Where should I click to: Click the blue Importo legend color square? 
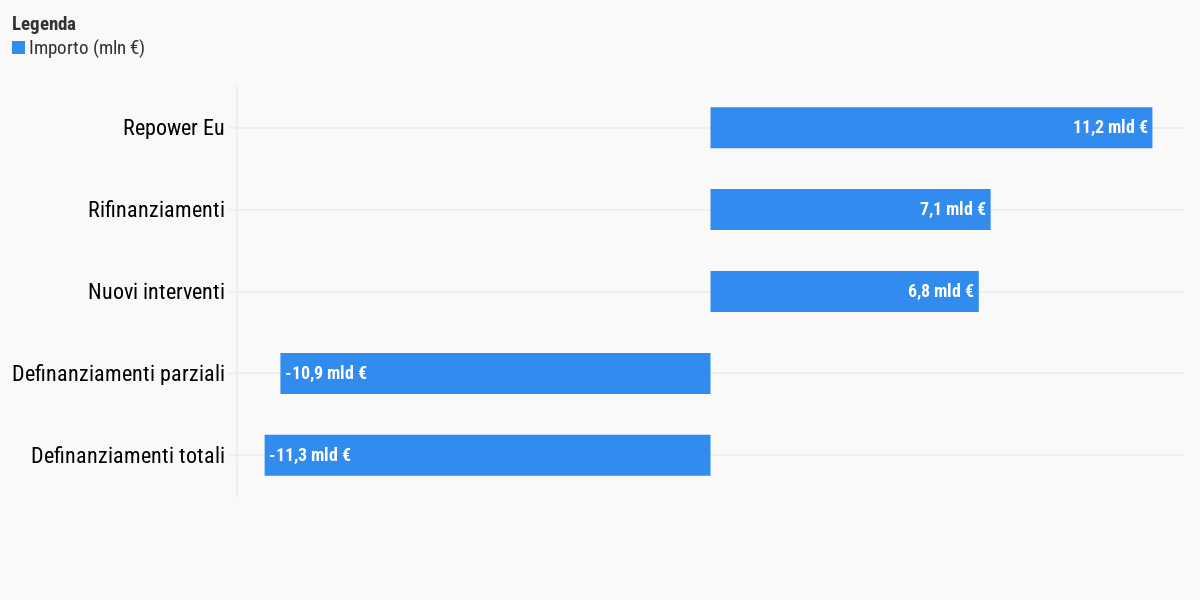[x=18, y=48]
